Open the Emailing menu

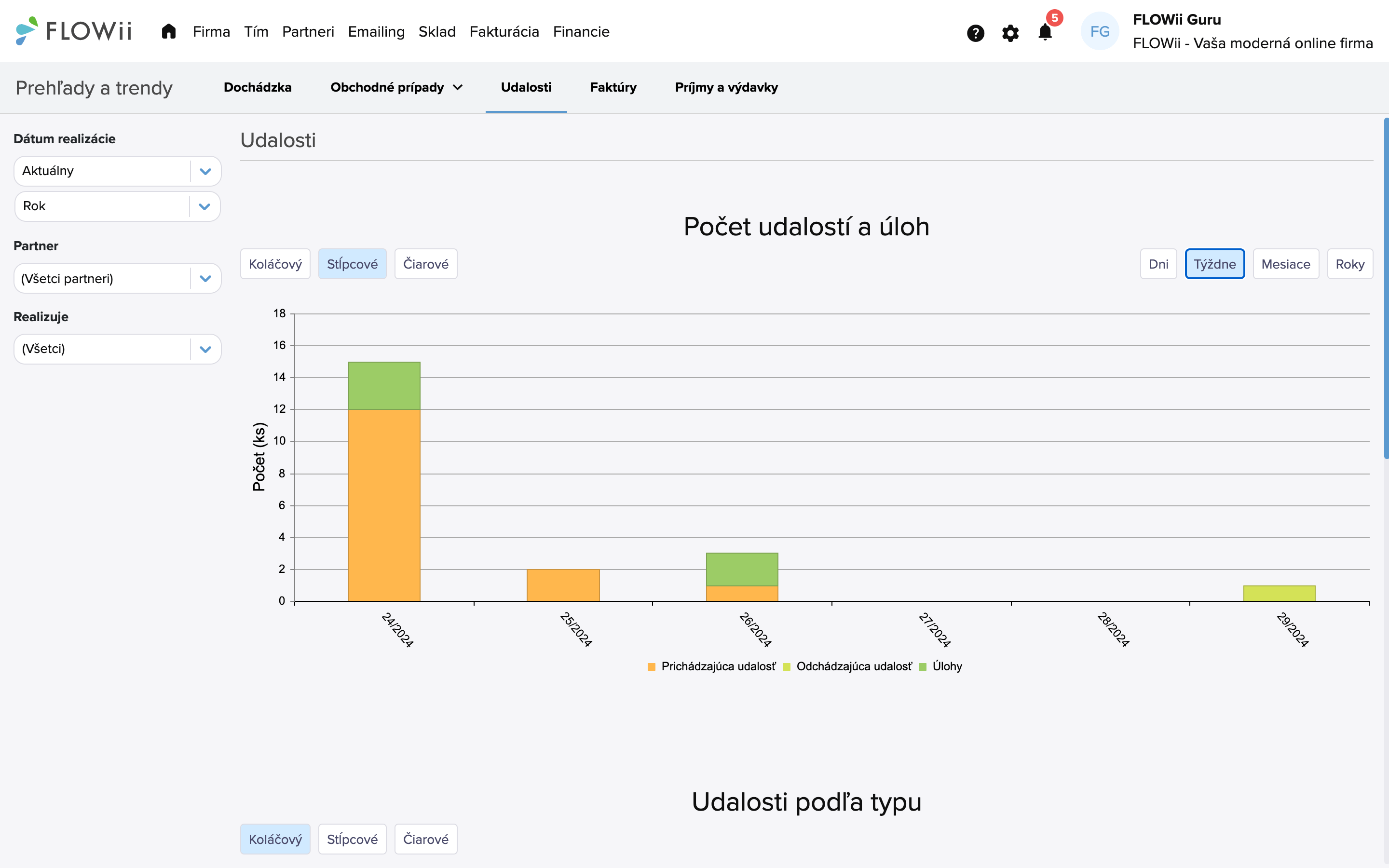pyautogui.click(x=376, y=31)
